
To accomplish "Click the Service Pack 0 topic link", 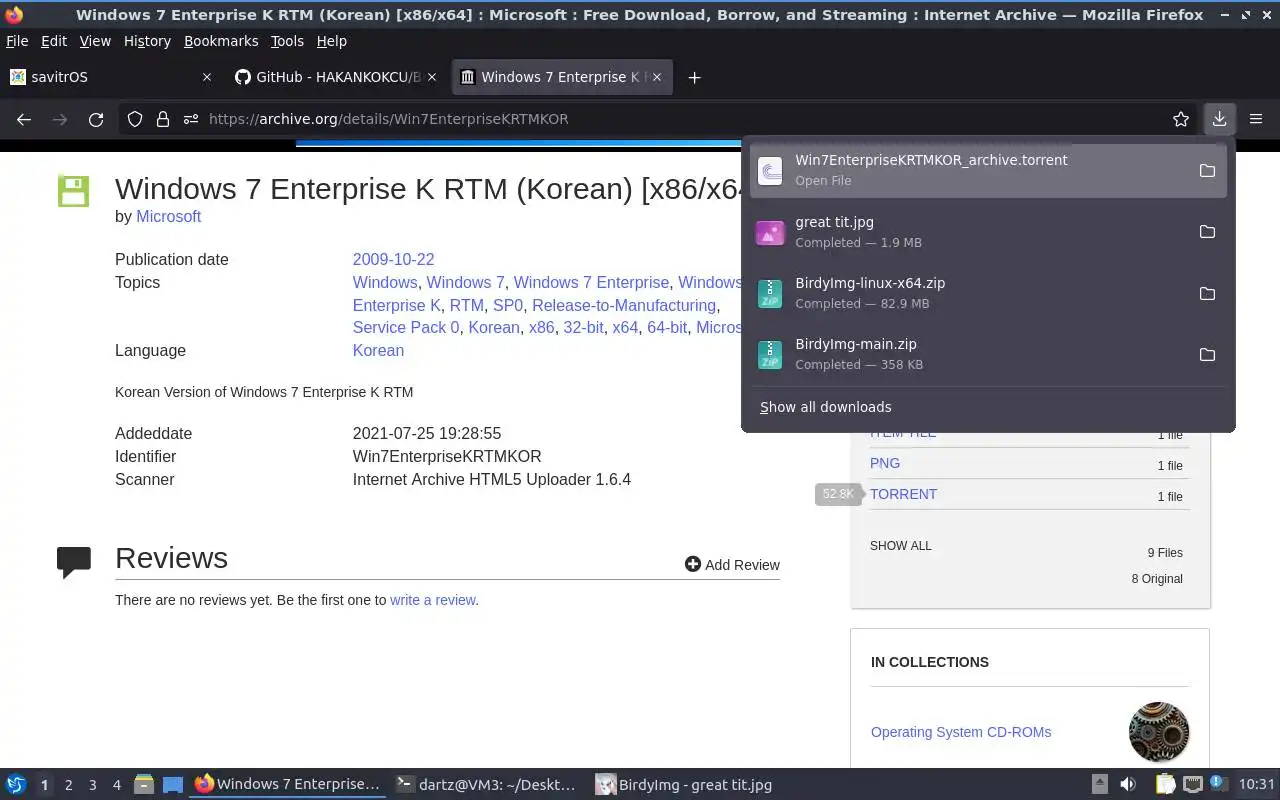I will tap(406, 328).
